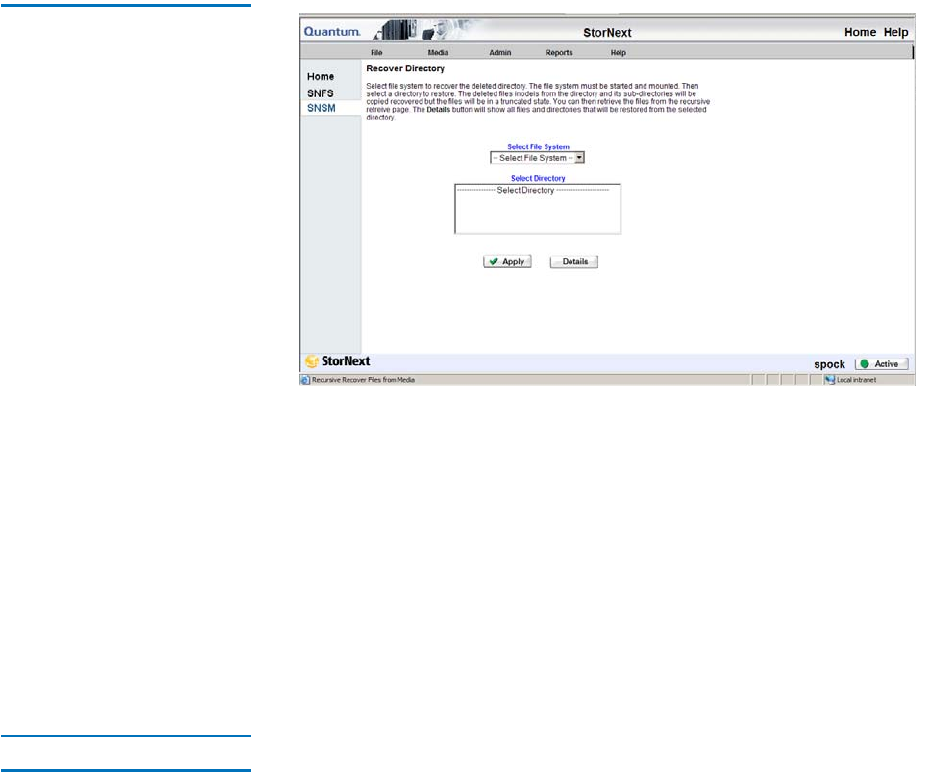Click the green Active status indicator icon
Viewport: 936px width, 779px height.
point(864,364)
